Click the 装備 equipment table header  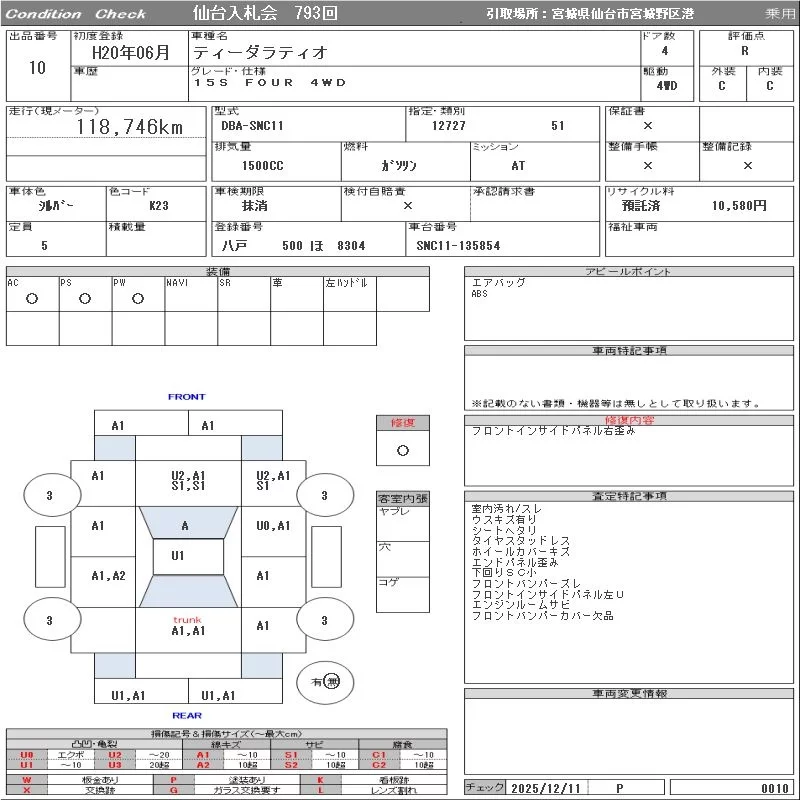218,272
